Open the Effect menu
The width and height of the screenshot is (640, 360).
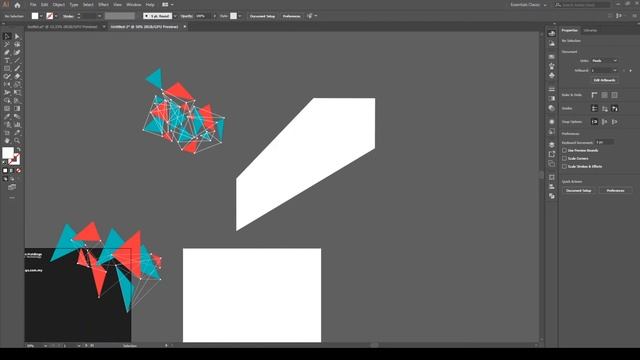coord(103,5)
